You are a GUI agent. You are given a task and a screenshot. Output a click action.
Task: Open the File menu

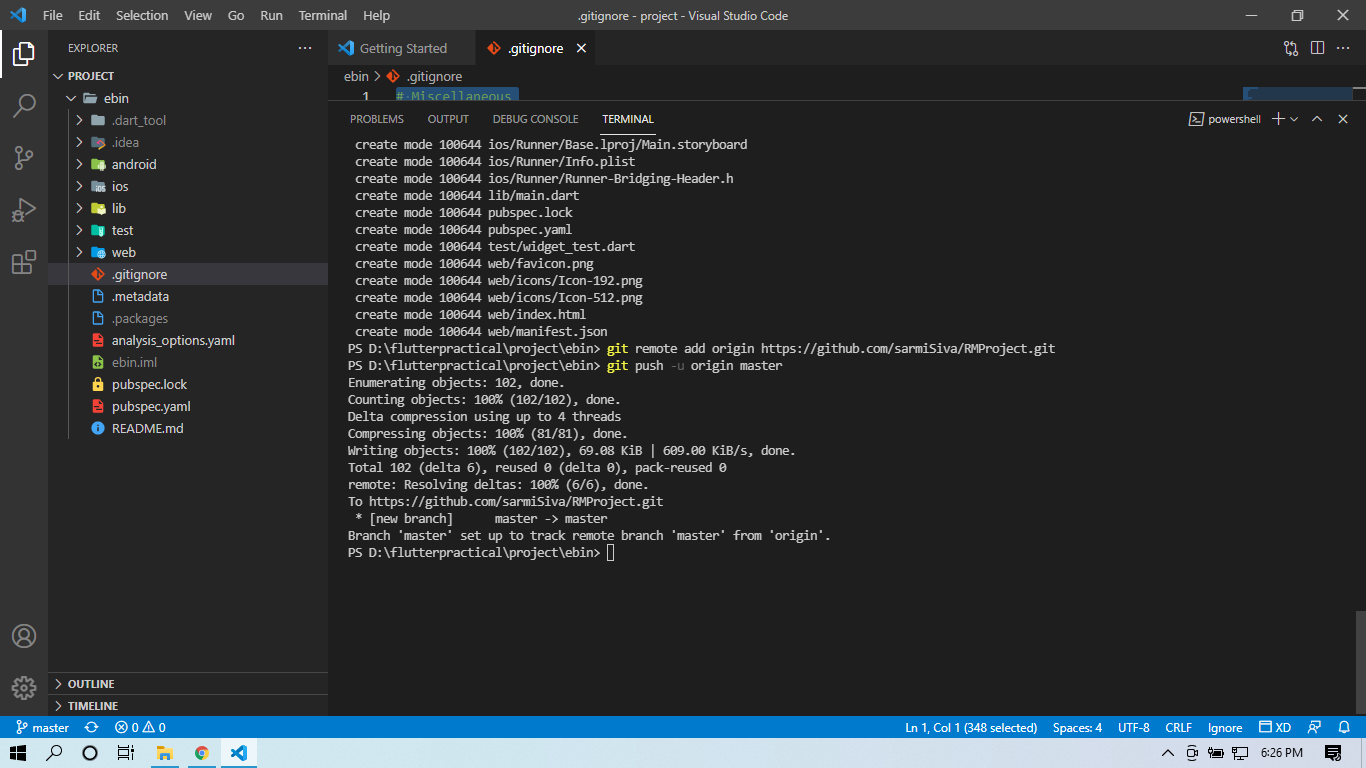tap(53, 15)
